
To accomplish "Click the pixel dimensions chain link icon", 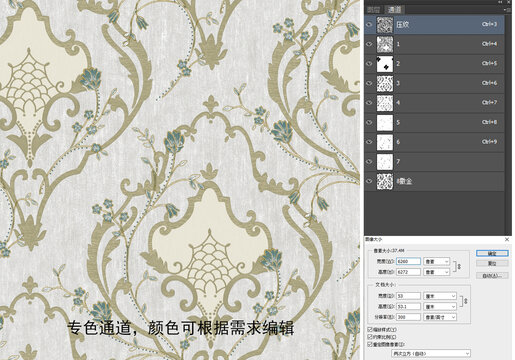I will [x=459, y=267].
